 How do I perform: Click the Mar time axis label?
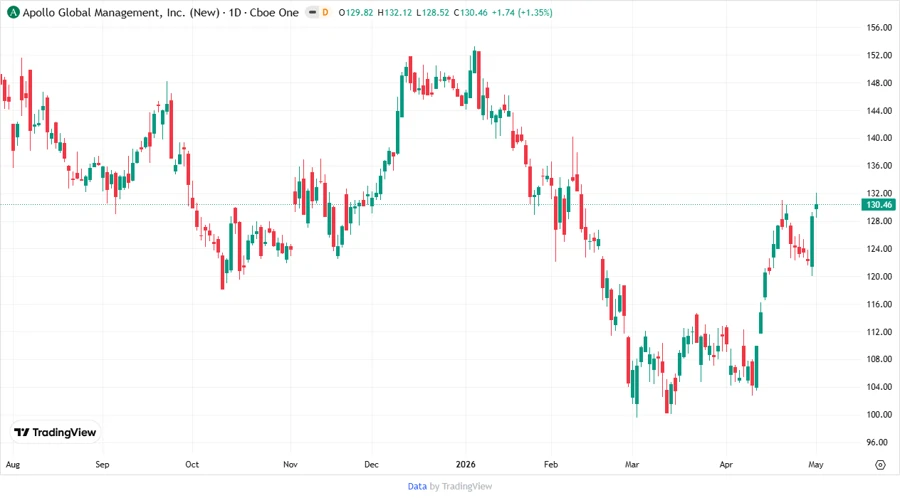[x=632, y=465]
